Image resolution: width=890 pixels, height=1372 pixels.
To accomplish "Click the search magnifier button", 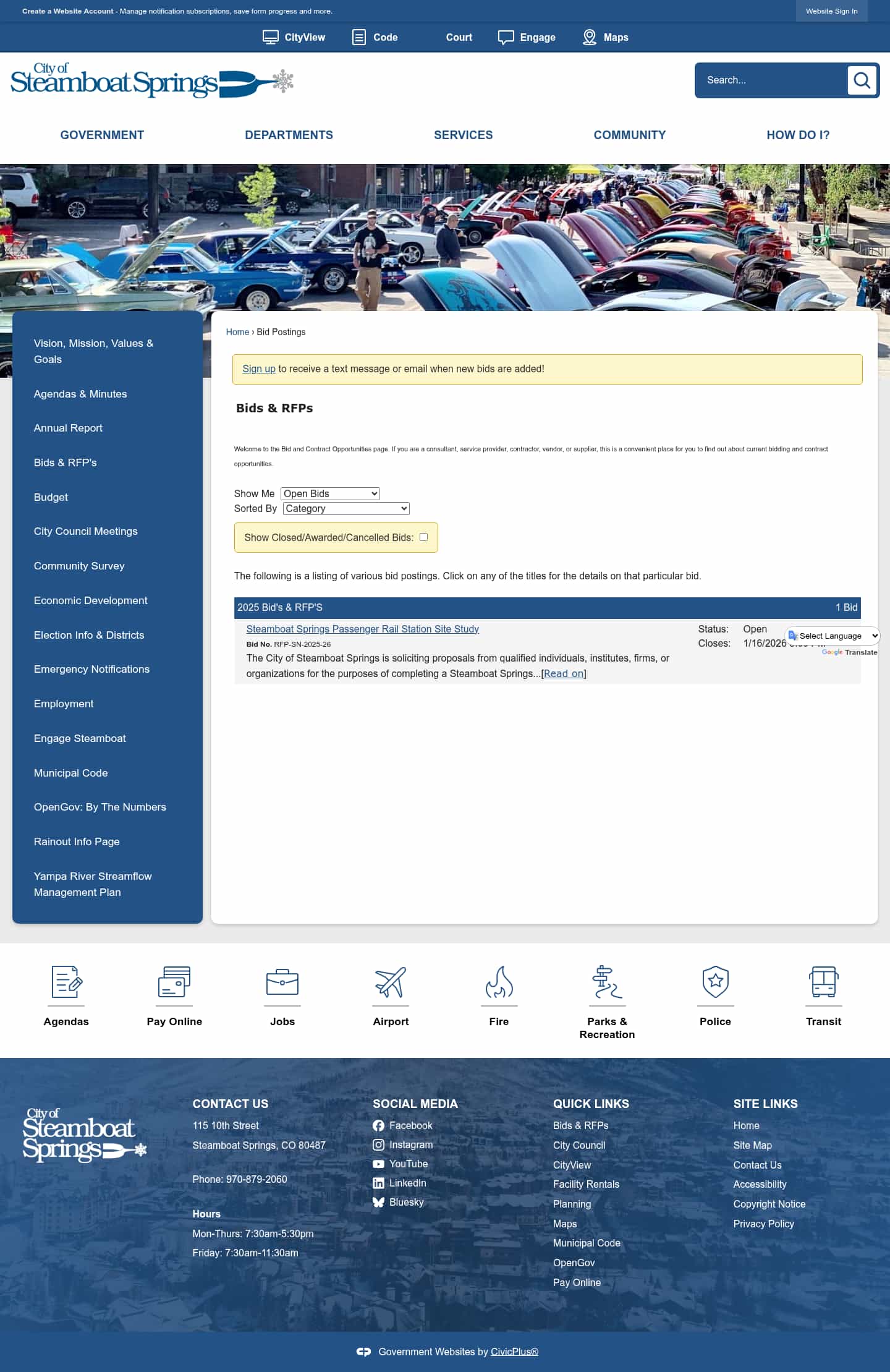I will 862,80.
